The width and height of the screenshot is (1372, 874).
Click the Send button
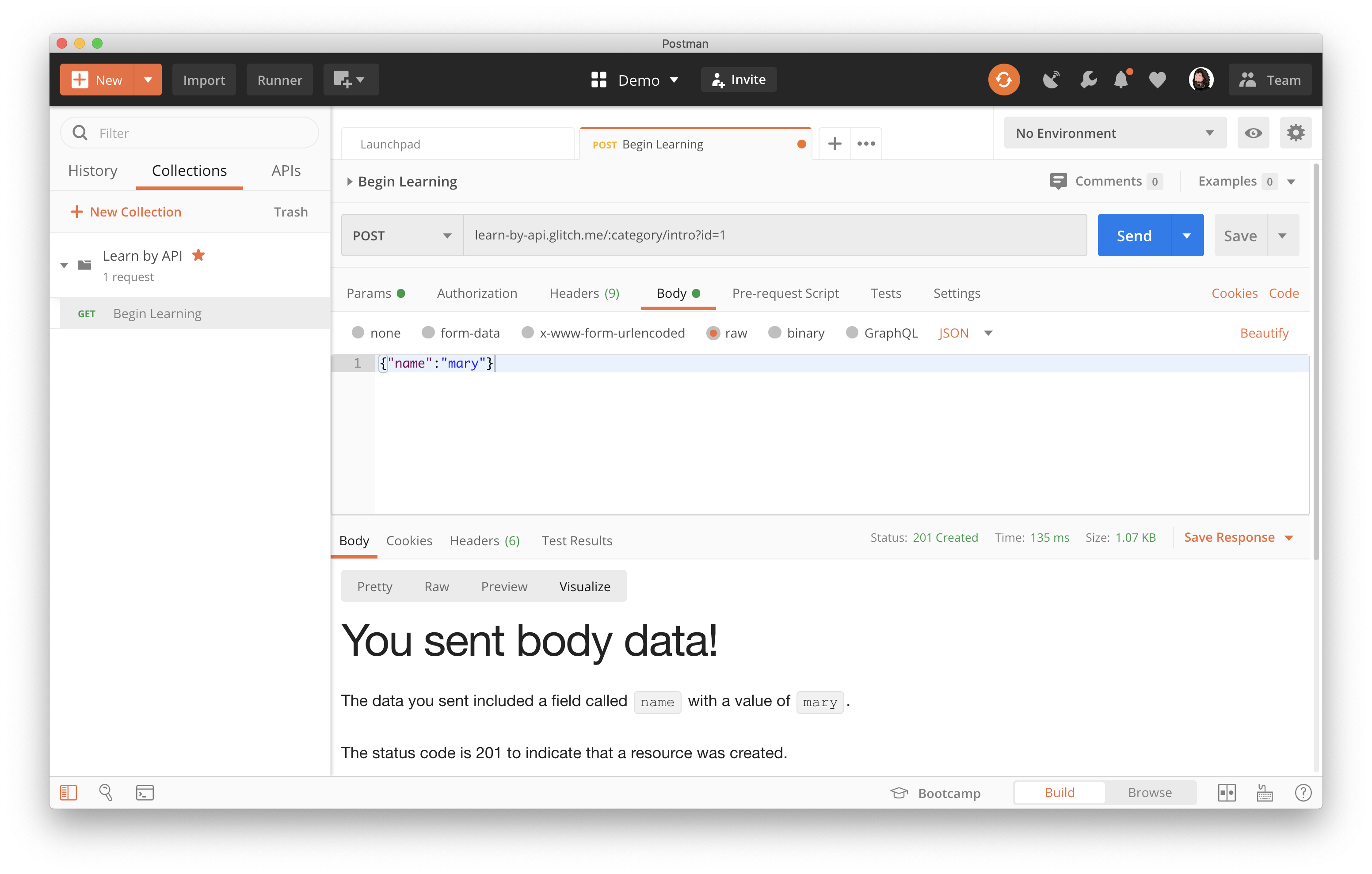pos(1134,236)
